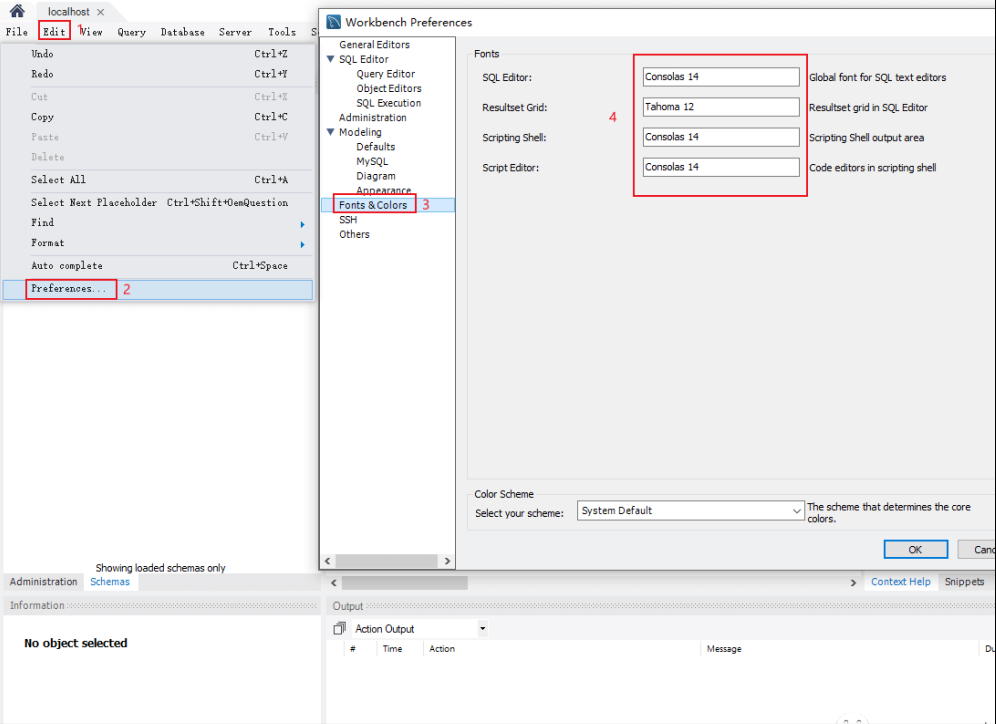This screenshot has height=724, width=996.
Task: Select Administration in preferences tree
Action: 372,117
